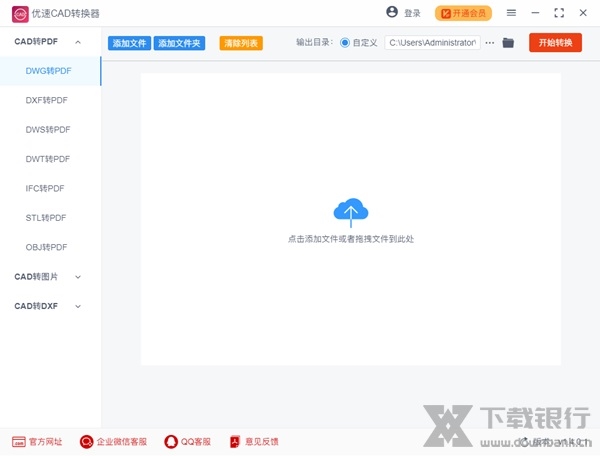Click the QQ penguin icon

coord(171,442)
